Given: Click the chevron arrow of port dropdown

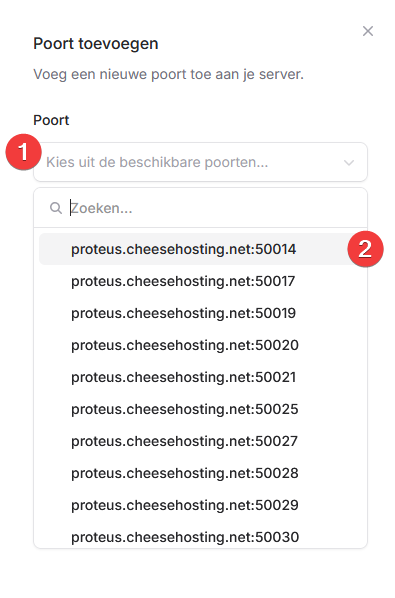Looking at the screenshot, I should pos(349,163).
